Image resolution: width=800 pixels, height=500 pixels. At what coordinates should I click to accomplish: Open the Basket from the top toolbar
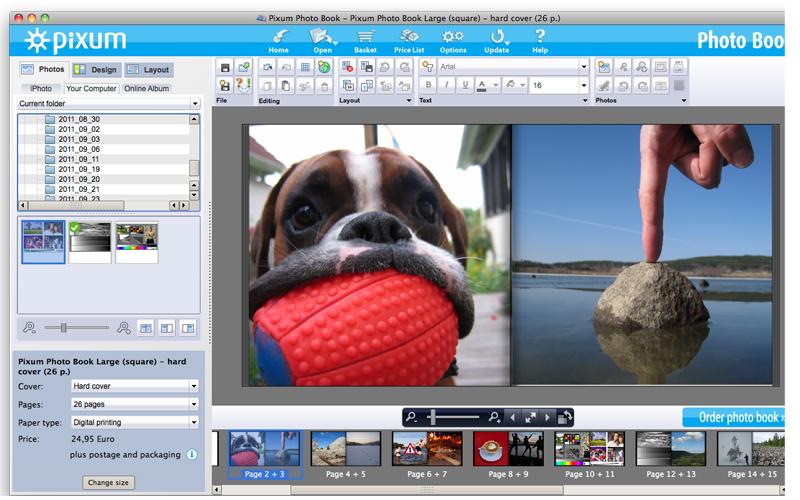366,39
